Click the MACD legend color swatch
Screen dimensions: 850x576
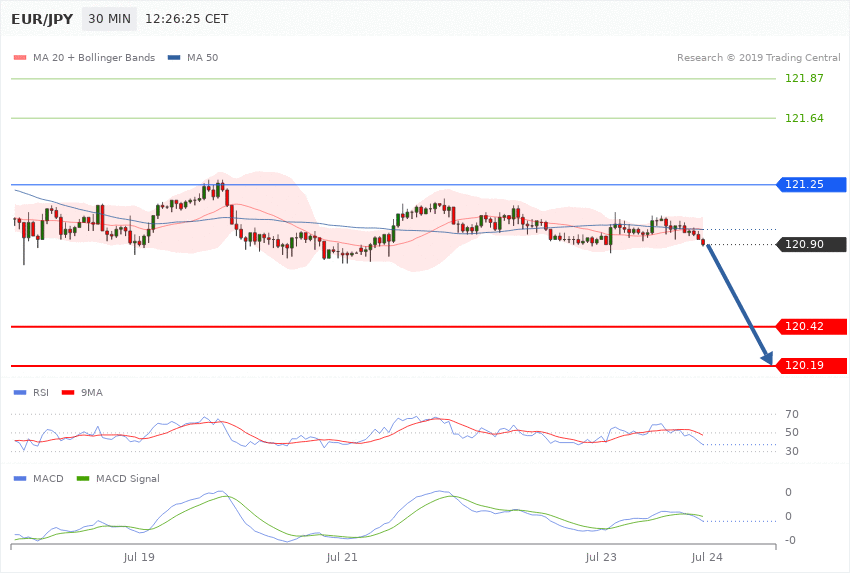pyautogui.click(x=20, y=478)
